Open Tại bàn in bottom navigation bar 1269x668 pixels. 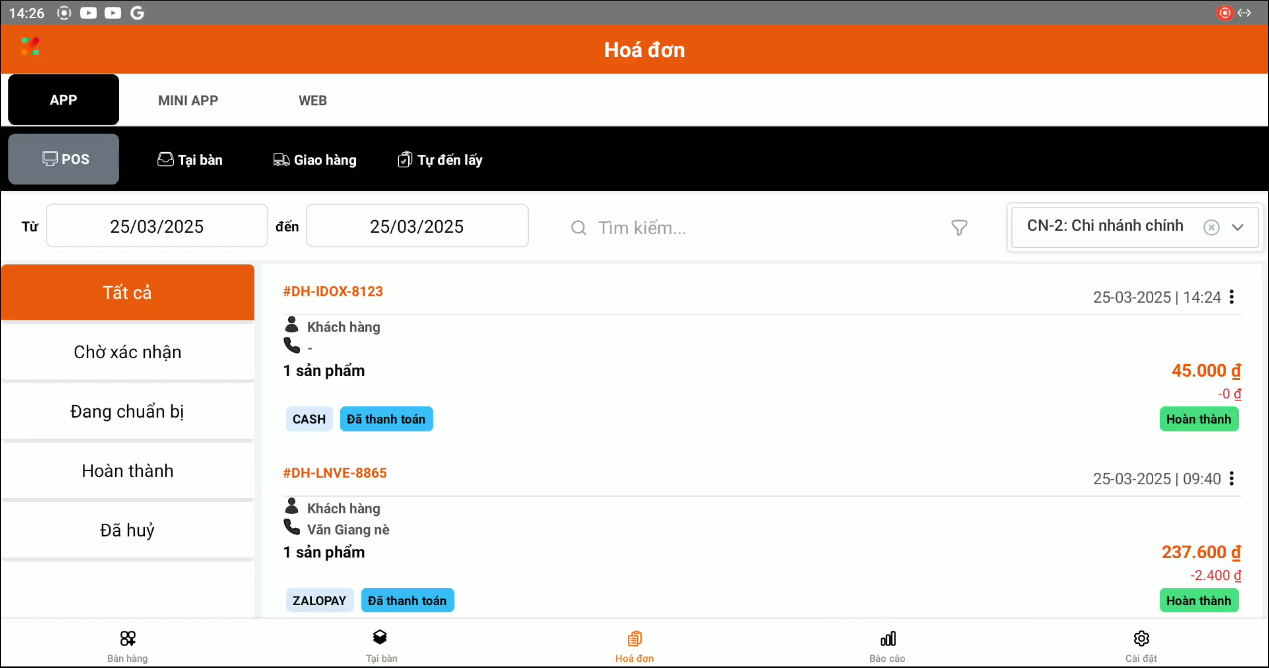[381, 645]
